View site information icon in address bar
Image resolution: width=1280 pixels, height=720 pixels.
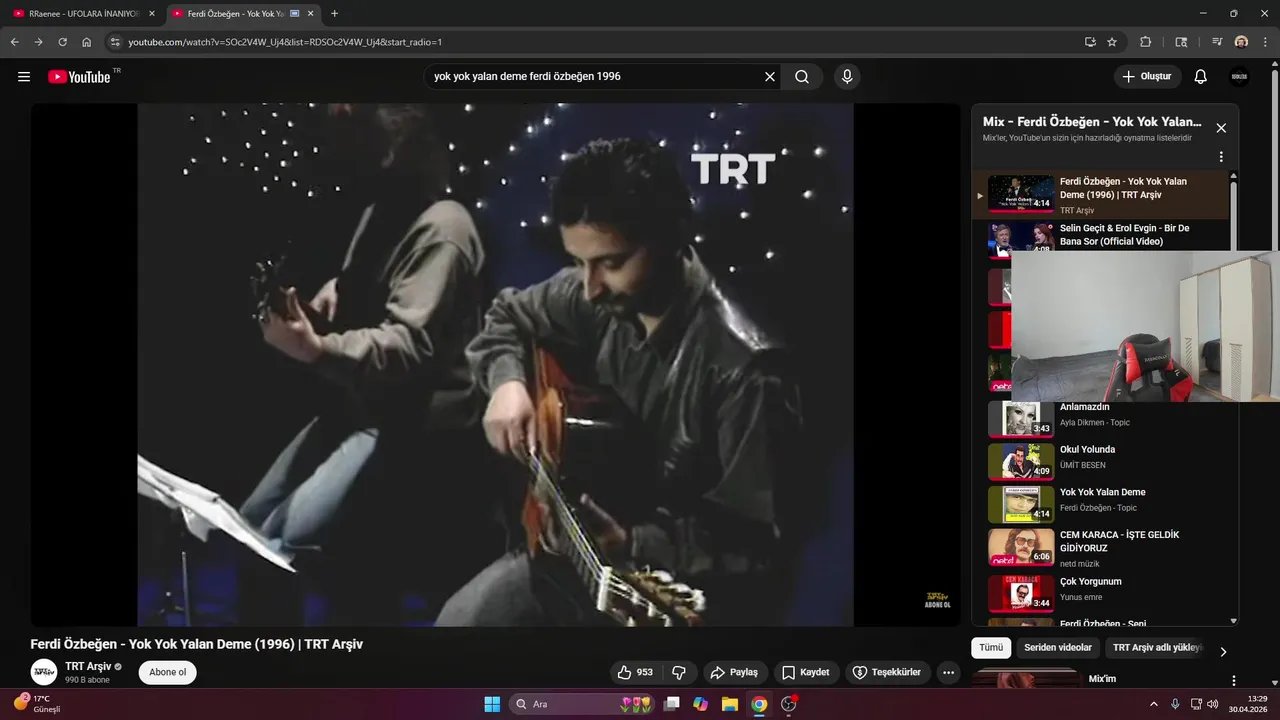tap(115, 42)
